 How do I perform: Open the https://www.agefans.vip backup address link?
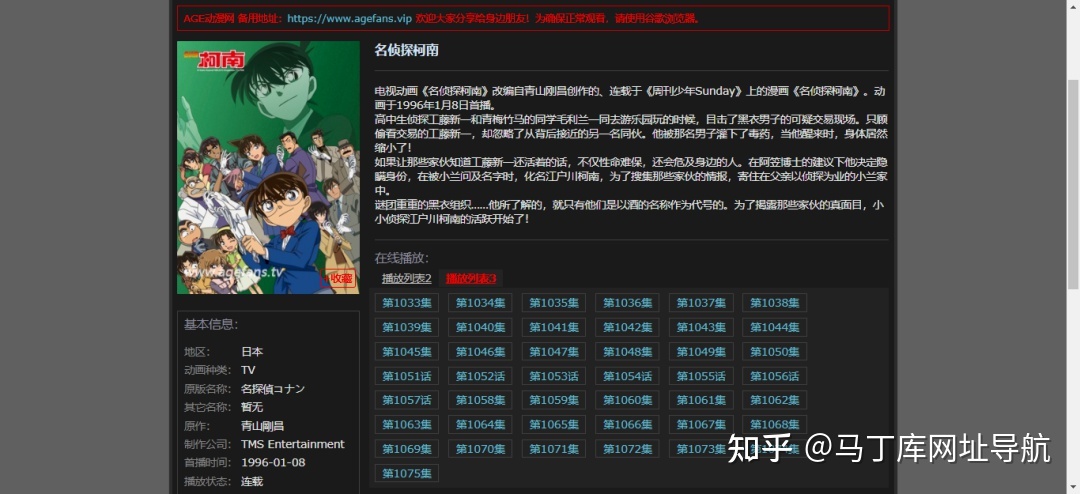click(349, 19)
